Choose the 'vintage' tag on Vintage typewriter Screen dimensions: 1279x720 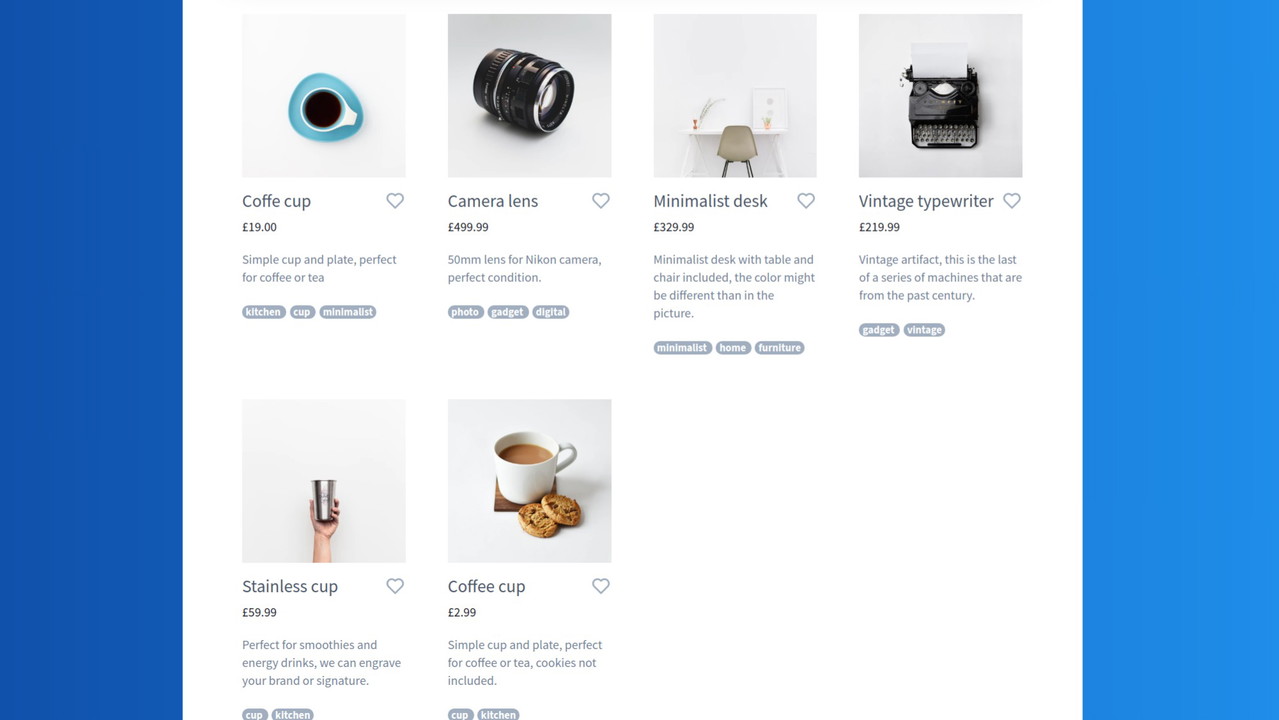[924, 330]
